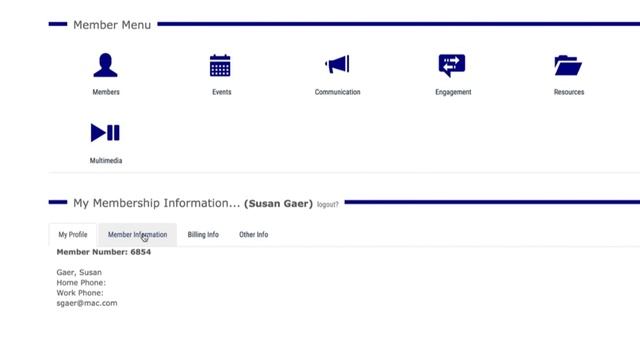Image resolution: width=640 pixels, height=360 pixels.
Task: Open the Members person icon
Action: pyautogui.click(x=105, y=65)
